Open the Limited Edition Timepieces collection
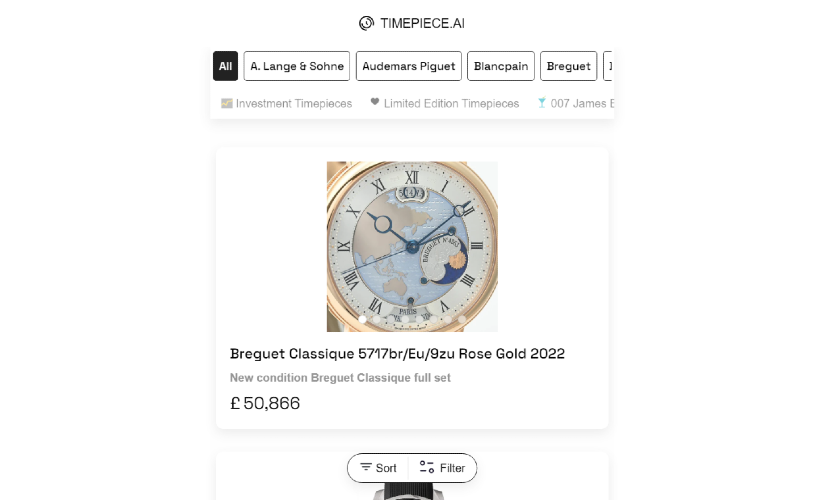The image size is (836, 500). pos(451,103)
